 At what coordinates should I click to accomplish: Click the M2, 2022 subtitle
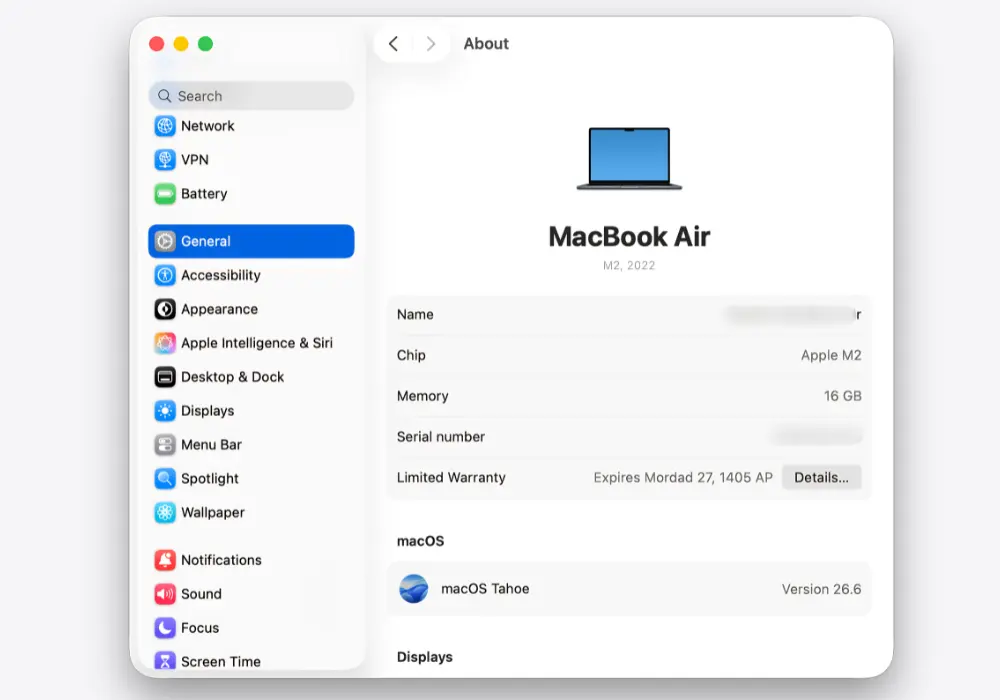(x=629, y=265)
